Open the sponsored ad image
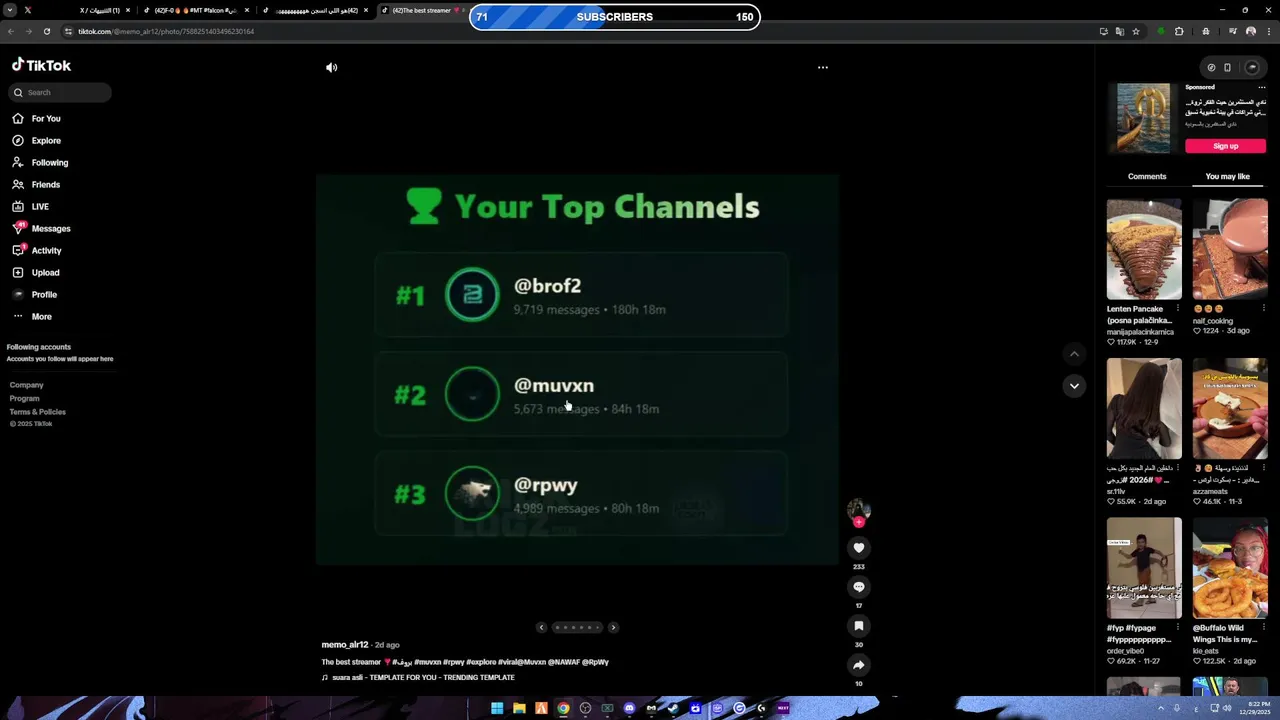Image resolution: width=1280 pixels, height=720 pixels. [1143, 118]
